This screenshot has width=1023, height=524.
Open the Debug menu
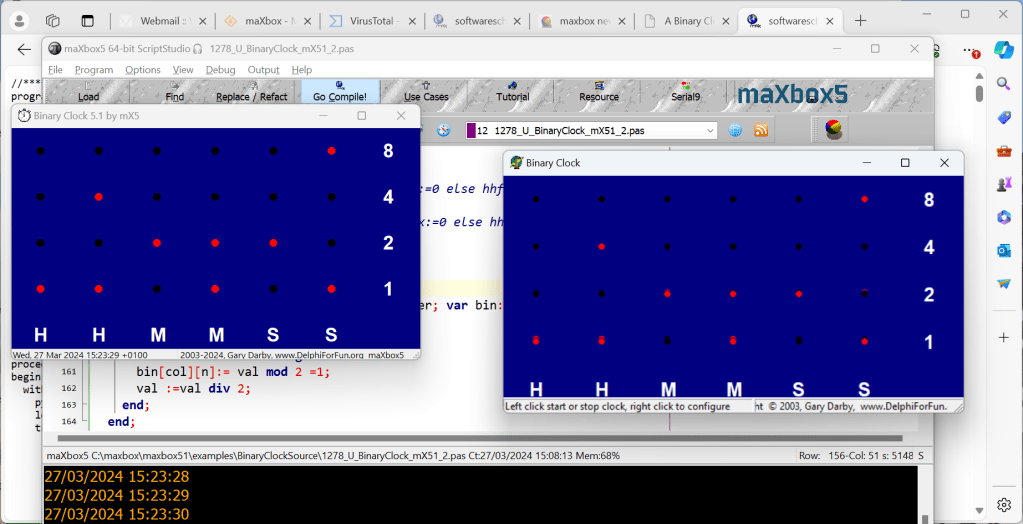pyautogui.click(x=220, y=70)
